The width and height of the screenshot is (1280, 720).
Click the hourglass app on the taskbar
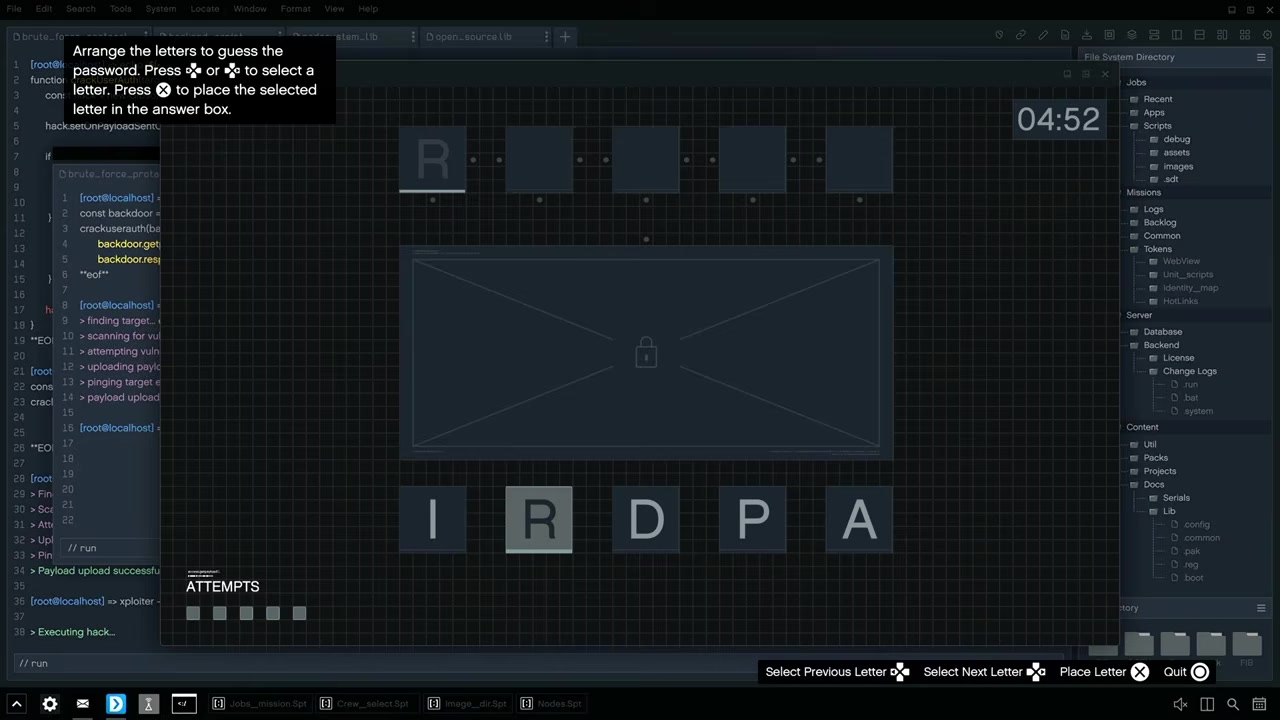148,704
